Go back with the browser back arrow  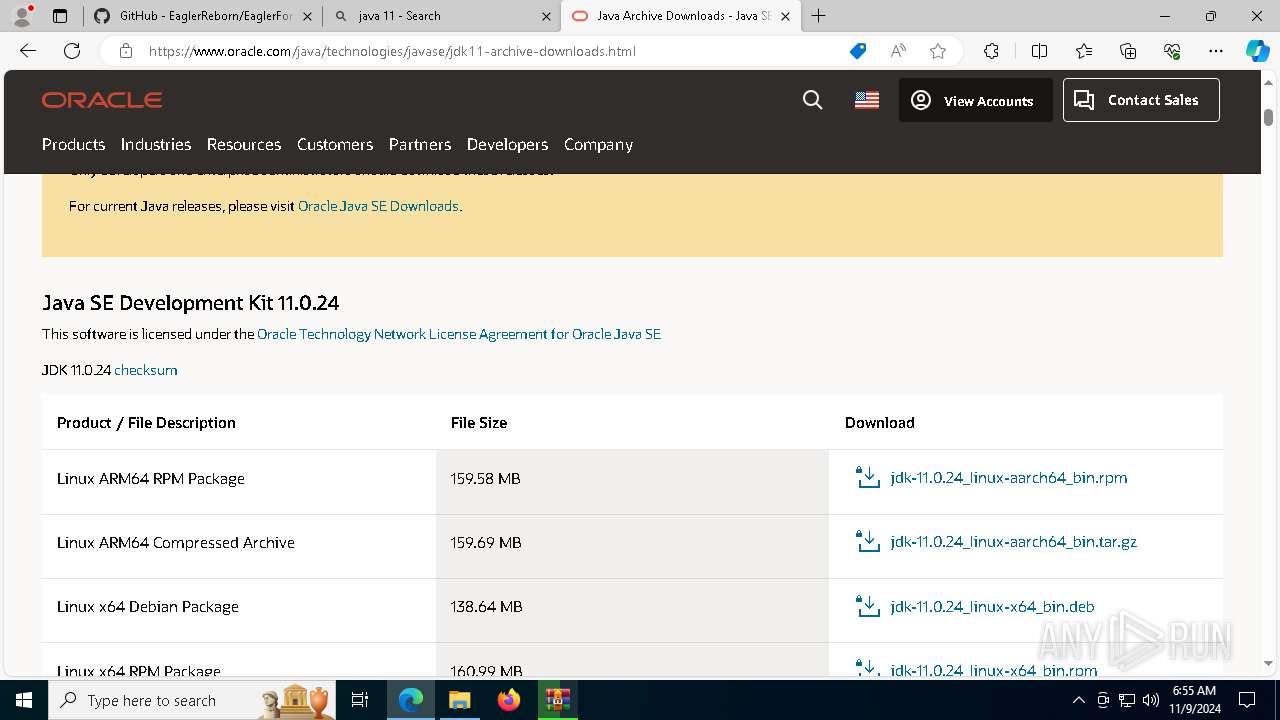[28, 51]
